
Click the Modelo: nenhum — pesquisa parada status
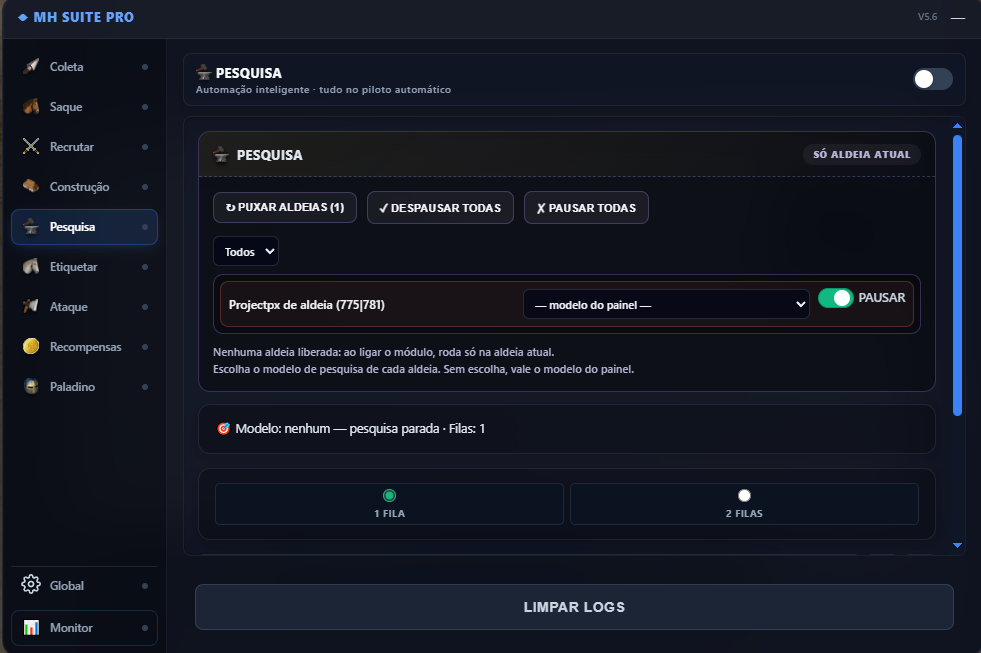coord(360,428)
